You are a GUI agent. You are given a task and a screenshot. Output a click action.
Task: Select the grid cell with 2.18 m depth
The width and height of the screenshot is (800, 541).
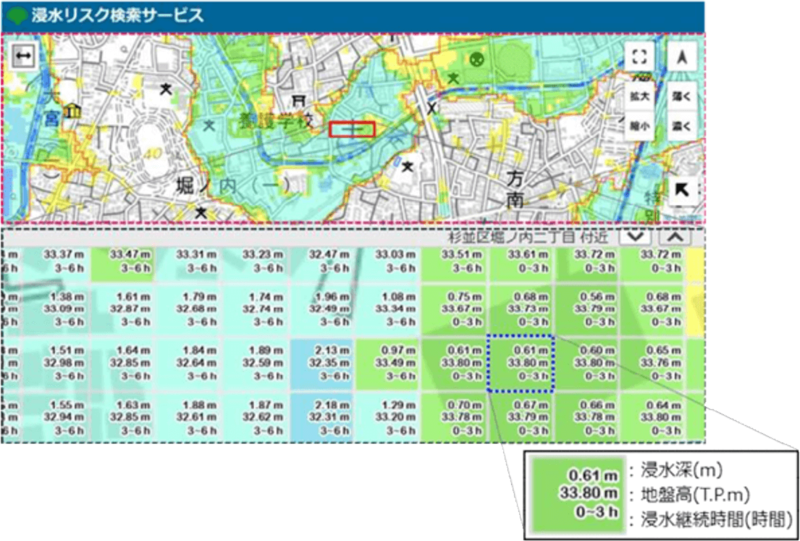coord(321,417)
